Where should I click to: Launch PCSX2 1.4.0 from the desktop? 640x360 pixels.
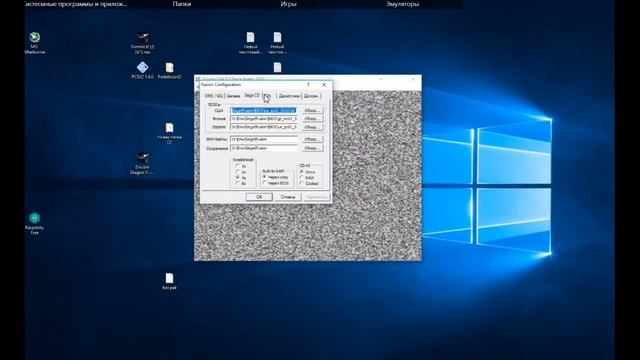pyautogui.click(x=142, y=70)
